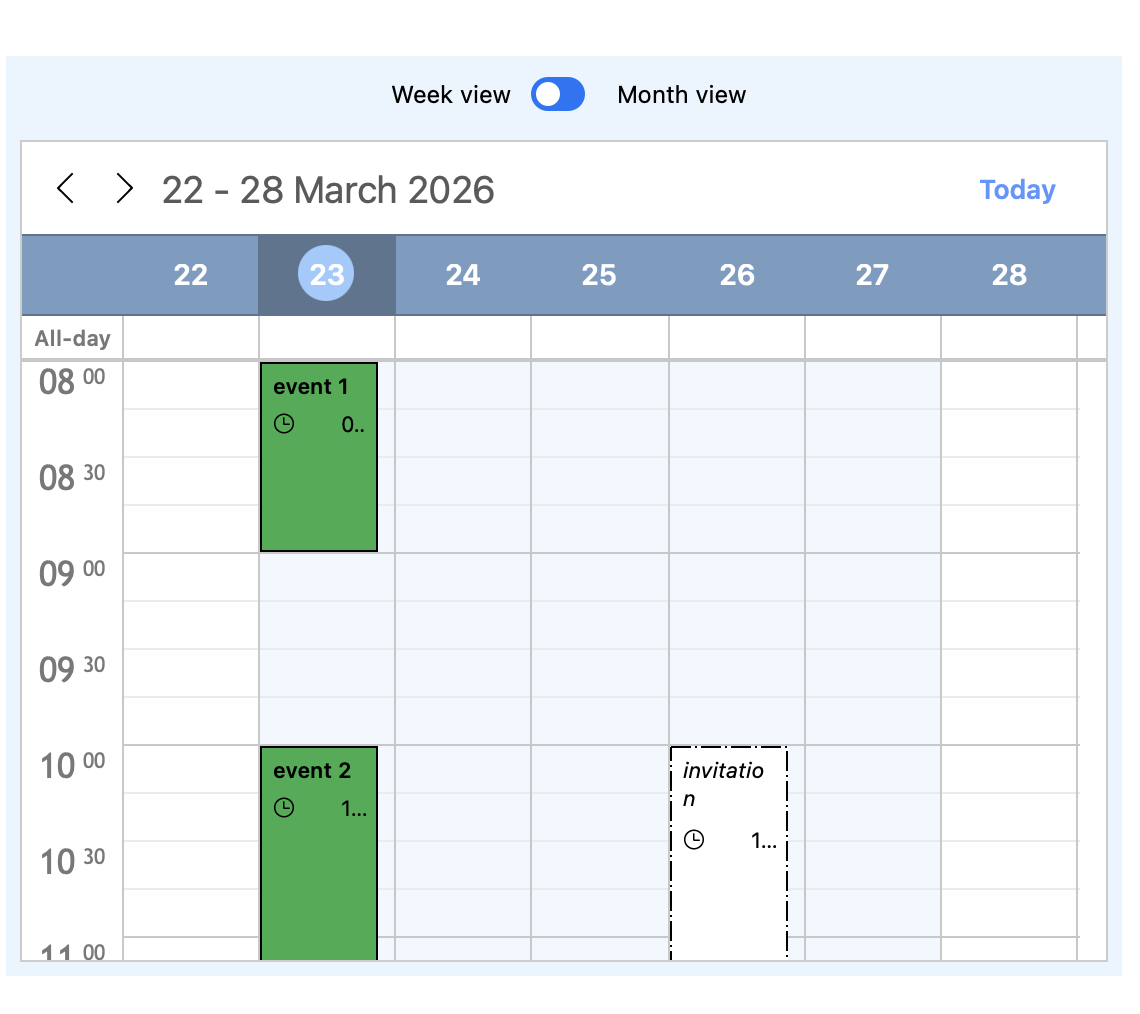Select highlighted day 23 header

pyautogui.click(x=326, y=275)
